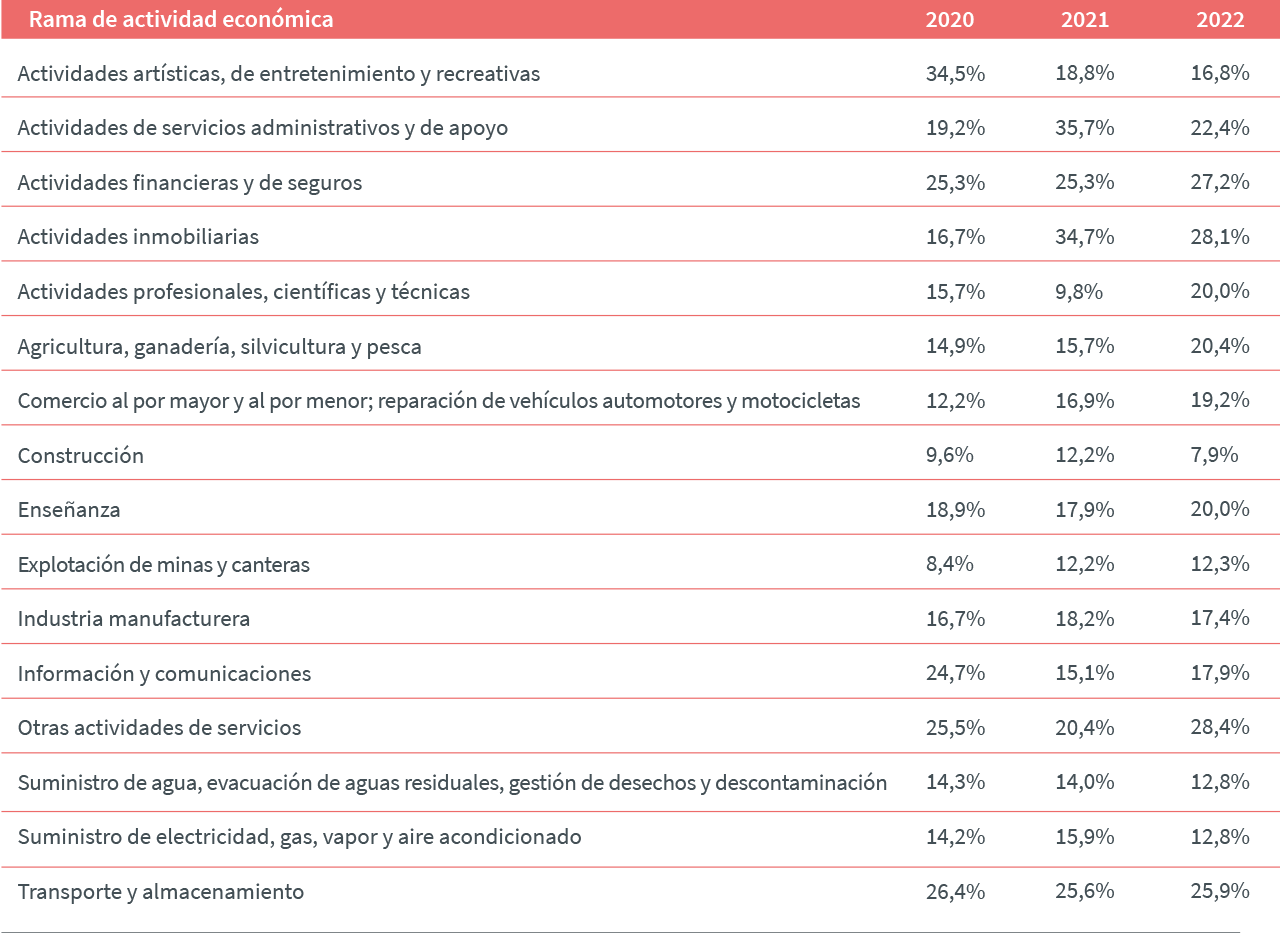Click the 9,8% value for actividades profesionales
The height and width of the screenshot is (933, 1280).
point(1078,292)
